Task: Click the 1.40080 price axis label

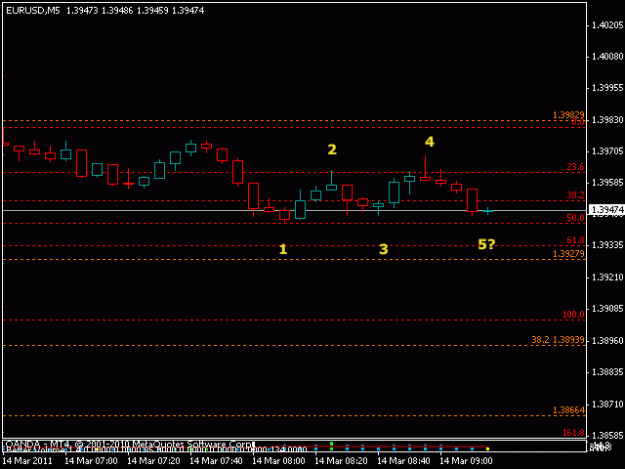Action: point(607,57)
